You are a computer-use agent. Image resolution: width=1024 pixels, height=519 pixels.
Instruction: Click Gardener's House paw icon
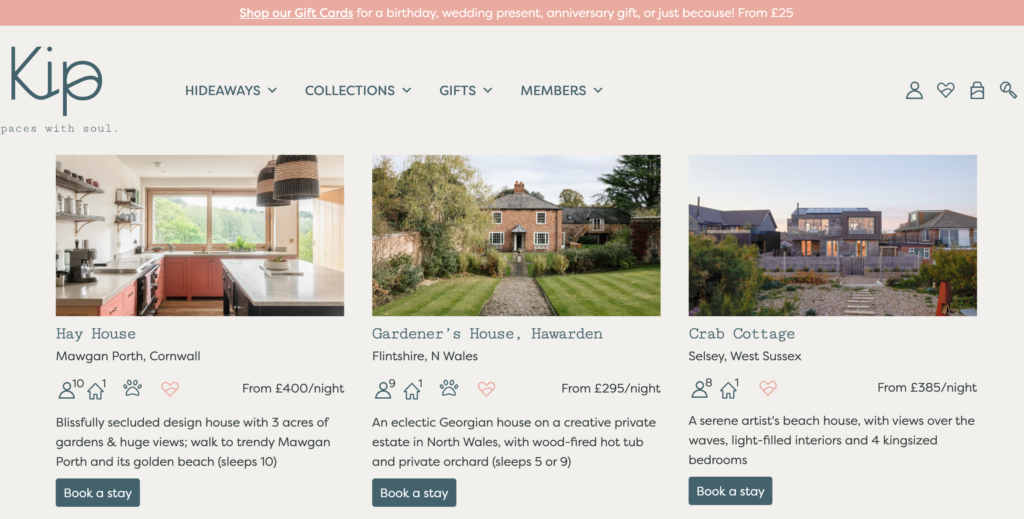(449, 388)
